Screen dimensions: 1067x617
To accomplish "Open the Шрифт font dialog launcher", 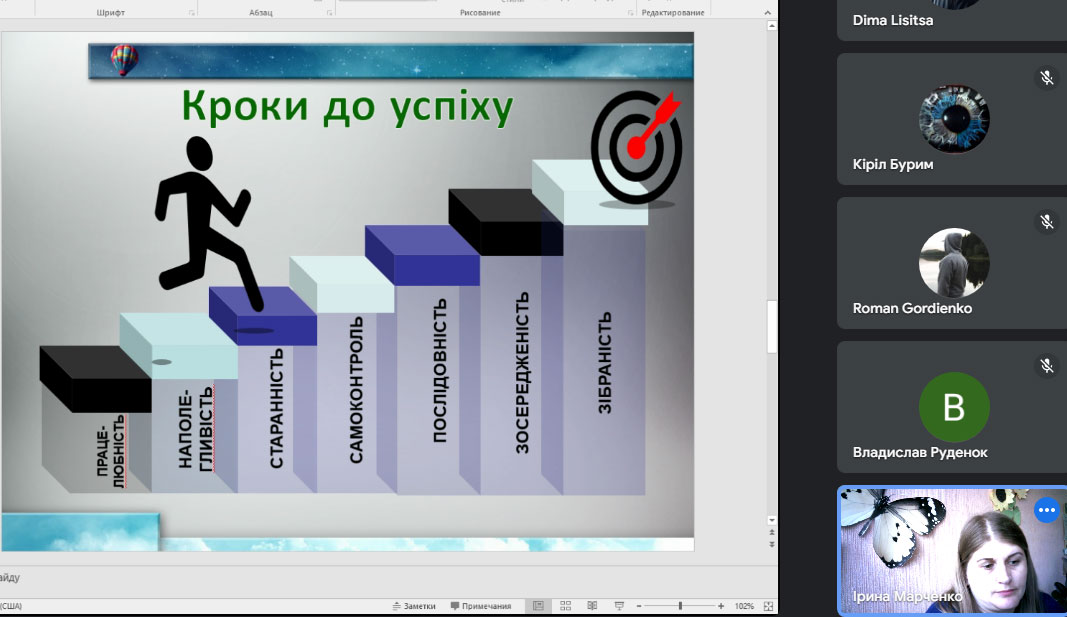I will [x=192, y=13].
